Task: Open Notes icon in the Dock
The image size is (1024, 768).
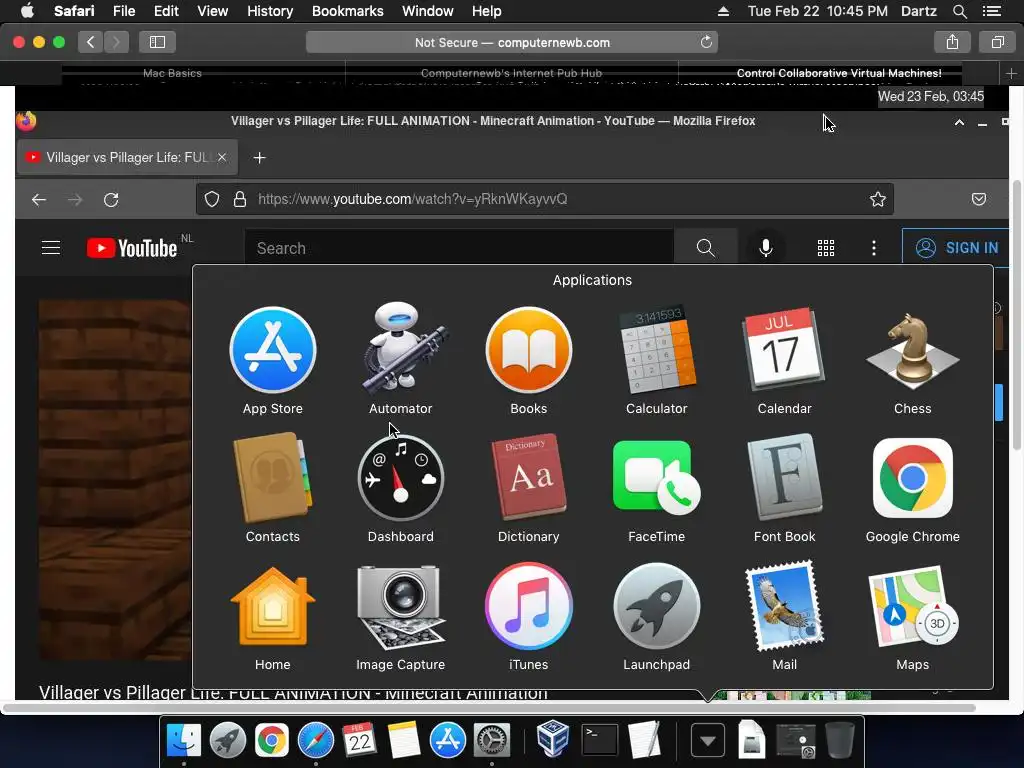Action: coord(404,740)
